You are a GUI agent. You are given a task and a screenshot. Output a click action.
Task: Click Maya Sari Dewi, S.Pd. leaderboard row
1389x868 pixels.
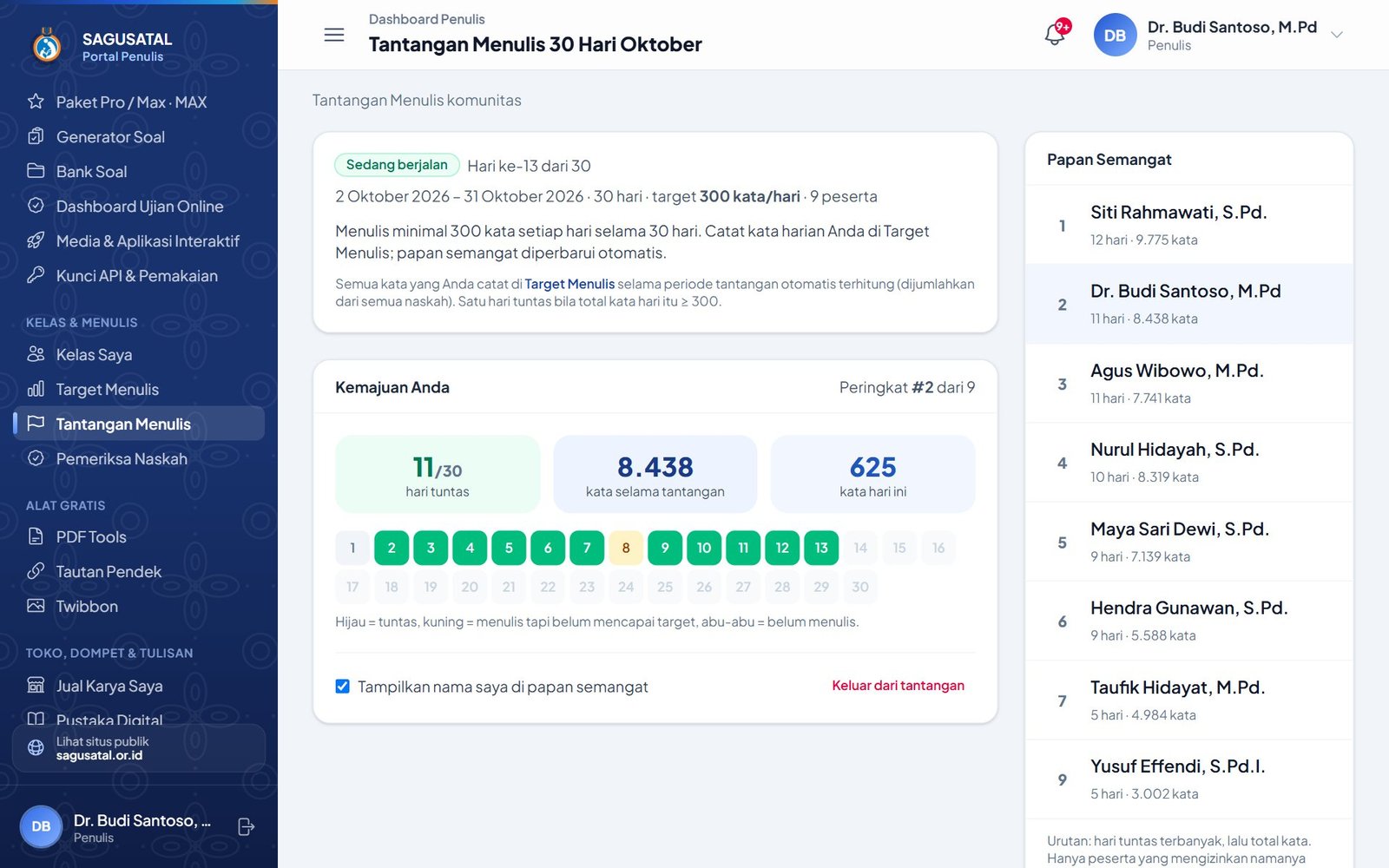(1188, 542)
